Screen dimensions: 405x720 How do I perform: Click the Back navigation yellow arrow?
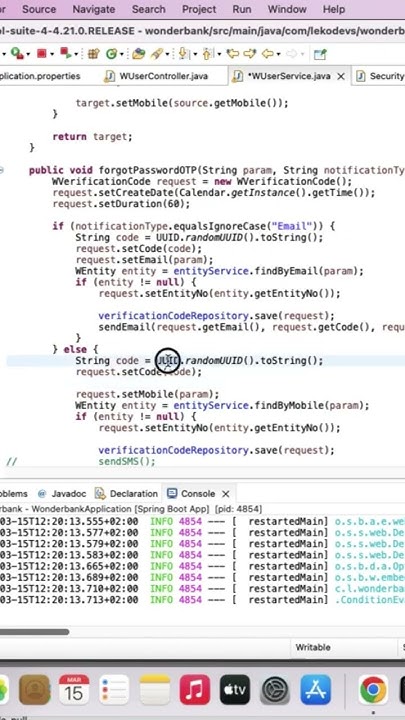(x=267, y=54)
